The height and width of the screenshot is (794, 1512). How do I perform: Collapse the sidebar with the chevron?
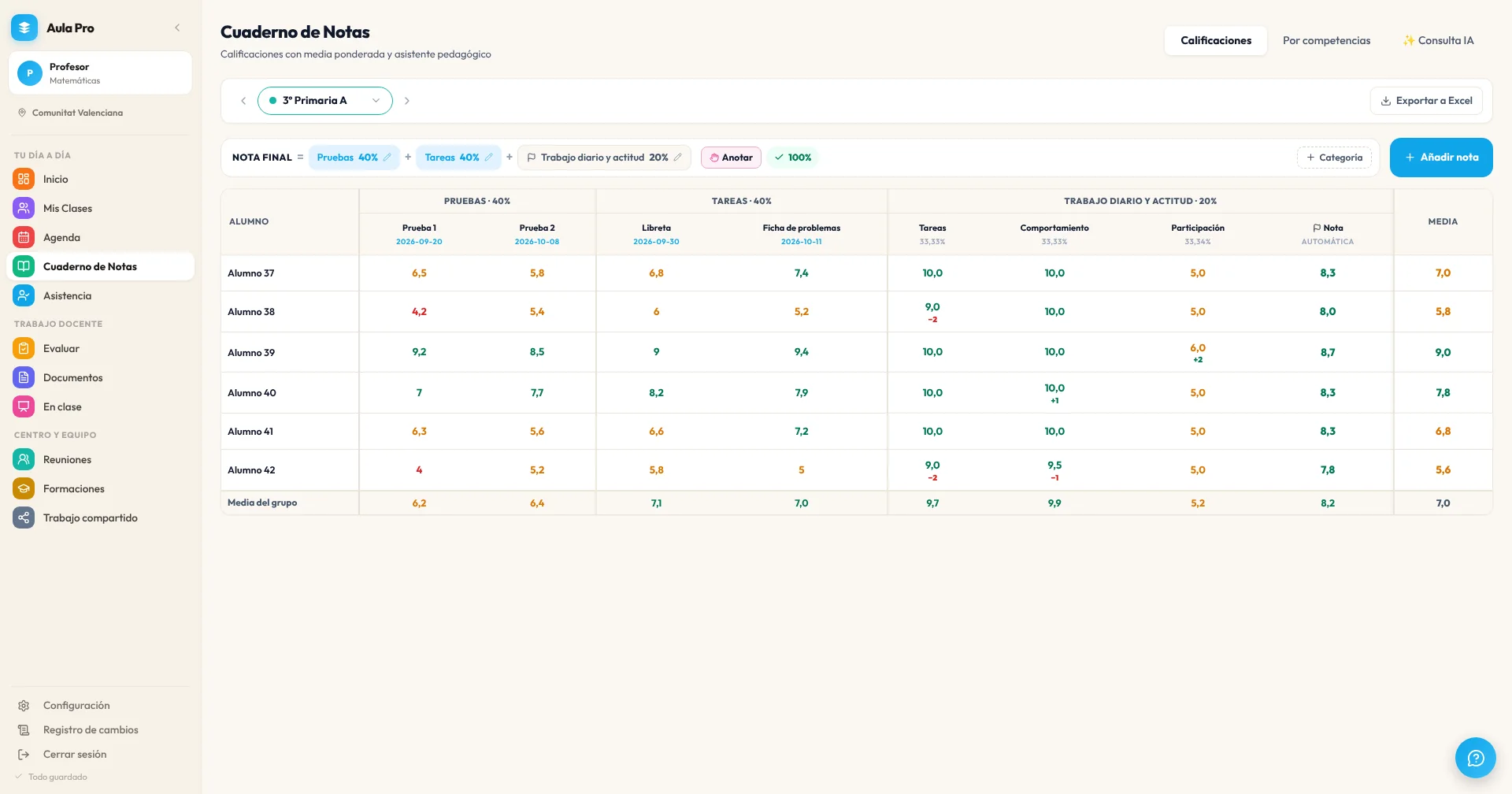[177, 28]
